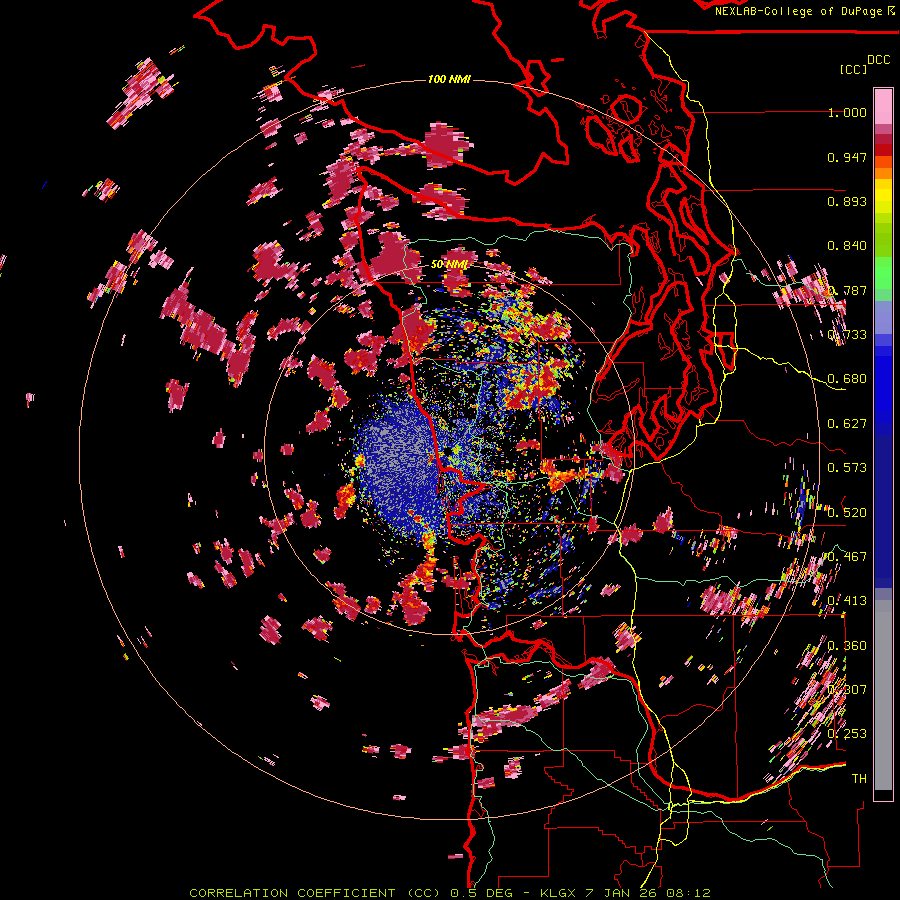The image size is (900, 900).
Task: Click the 0.787 scale value
Action: [x=847, y=290]
